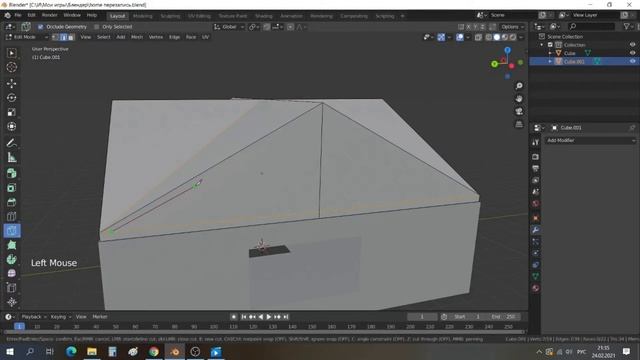Select the Inset Faces tool
Screen dimensions: 640x360
pos(11,188)
